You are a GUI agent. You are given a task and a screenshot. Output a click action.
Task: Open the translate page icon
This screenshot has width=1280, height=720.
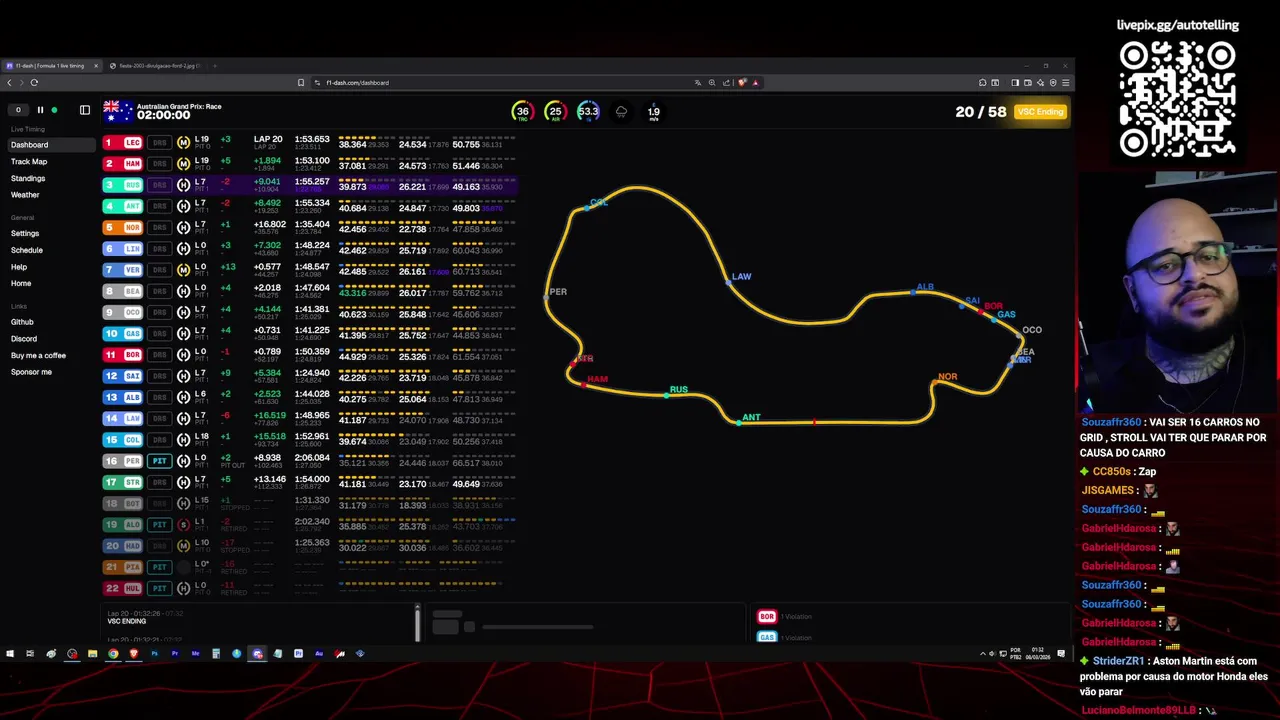pyautogui.click(x=698, y=83)
